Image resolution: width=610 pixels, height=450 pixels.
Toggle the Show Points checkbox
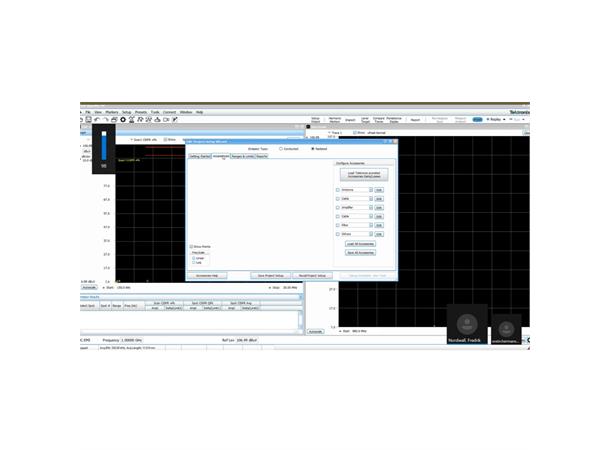point(191,246)
